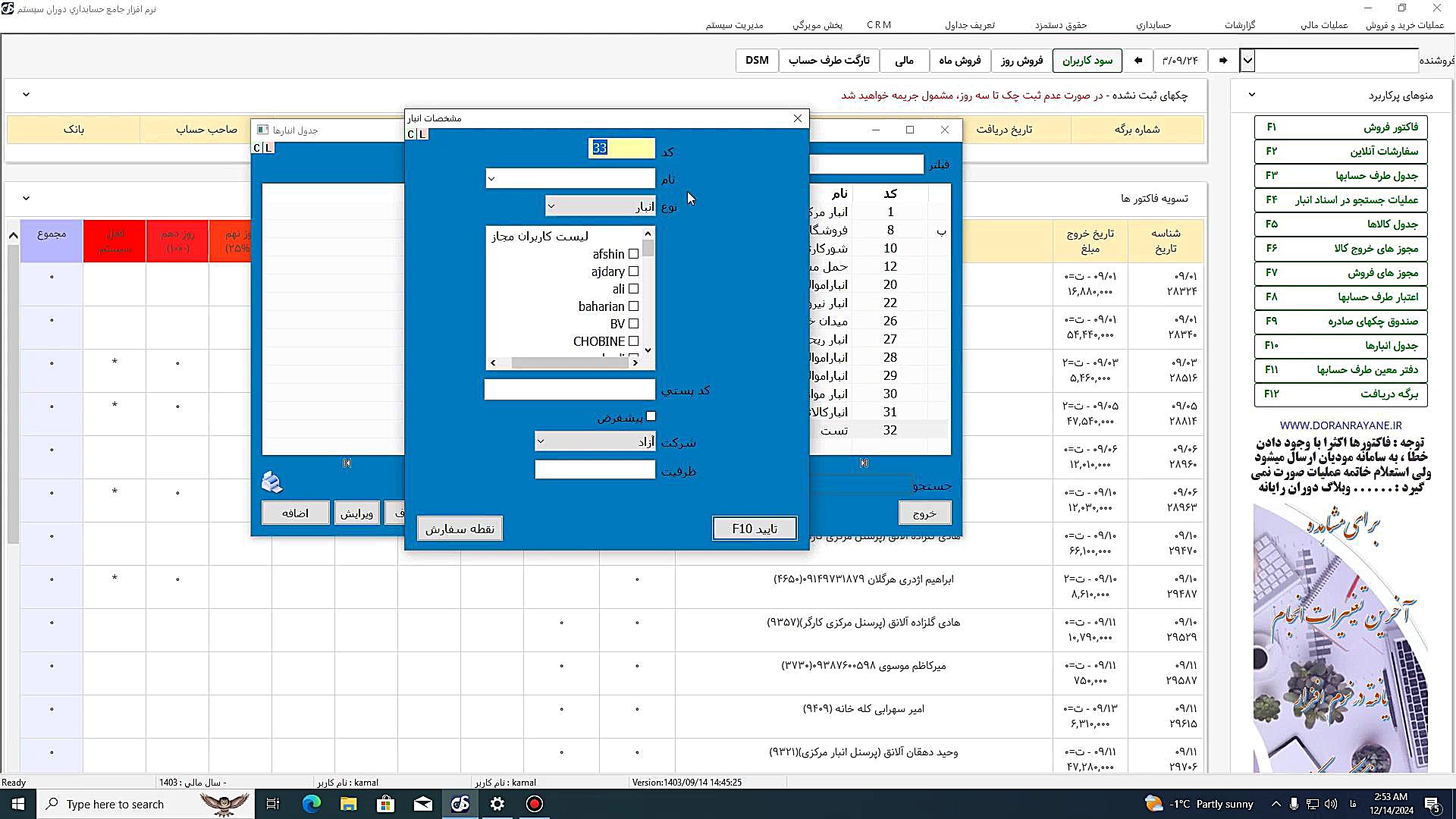1456x819 pixels.
Task: Click تایید F10 confirm button
Action: (755, 529)
